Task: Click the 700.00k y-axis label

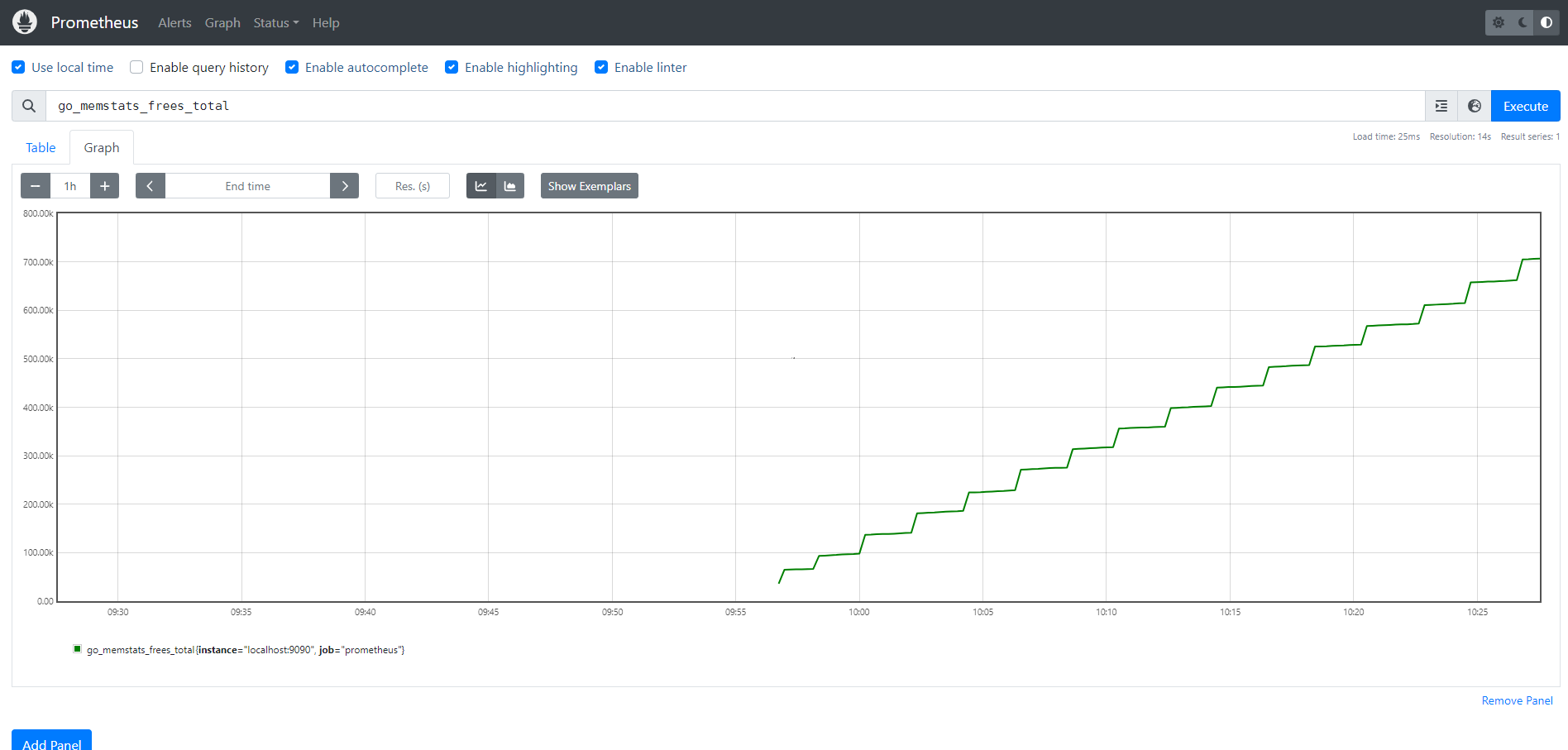Action: 38,262
